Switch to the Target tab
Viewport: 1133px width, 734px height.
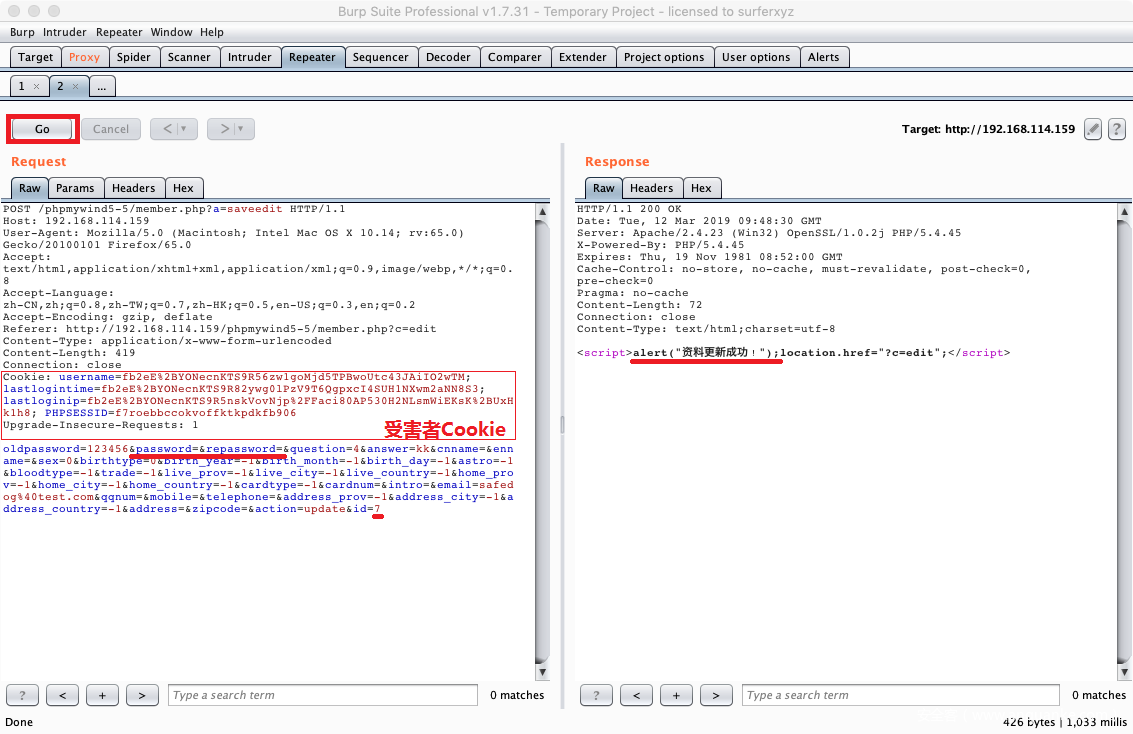coord(35,57)
